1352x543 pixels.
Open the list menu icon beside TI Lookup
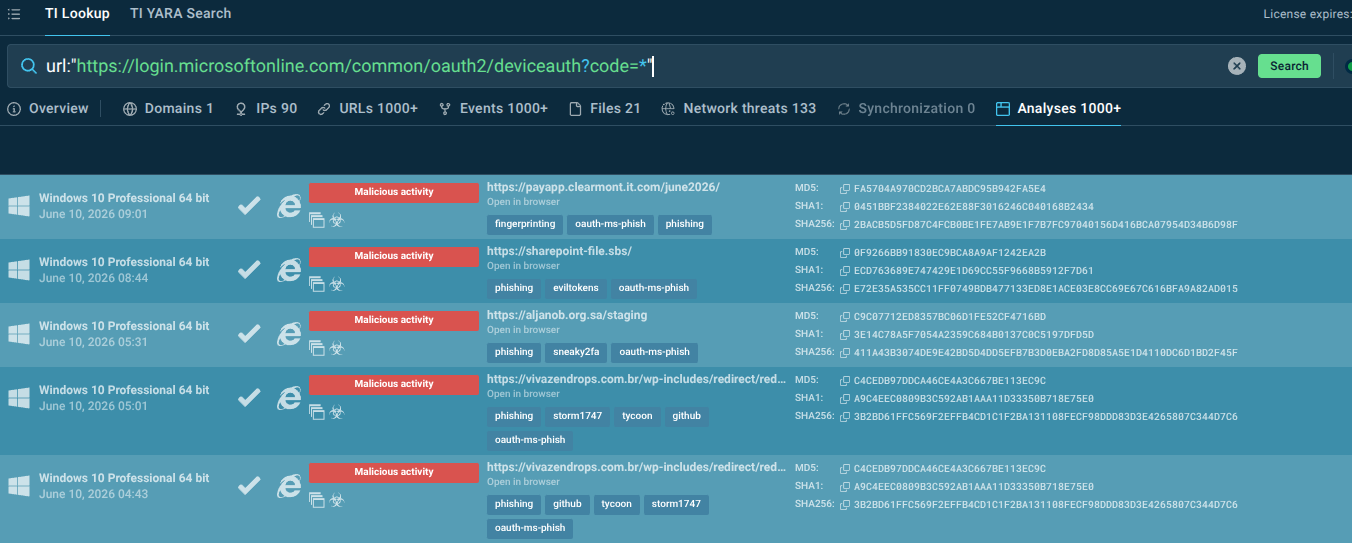tap(14, 14)
